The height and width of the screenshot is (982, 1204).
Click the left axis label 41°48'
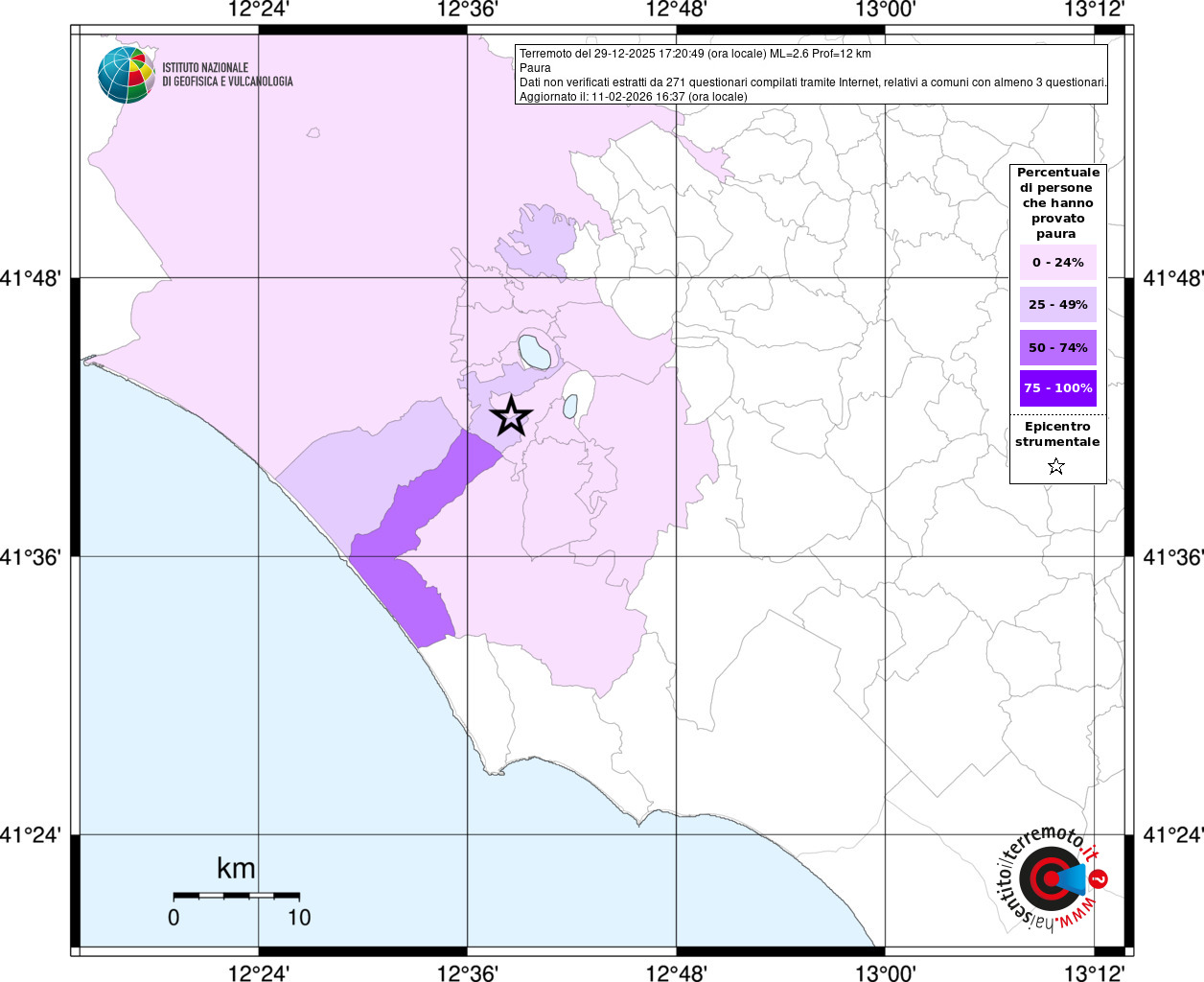click(31, 278)
